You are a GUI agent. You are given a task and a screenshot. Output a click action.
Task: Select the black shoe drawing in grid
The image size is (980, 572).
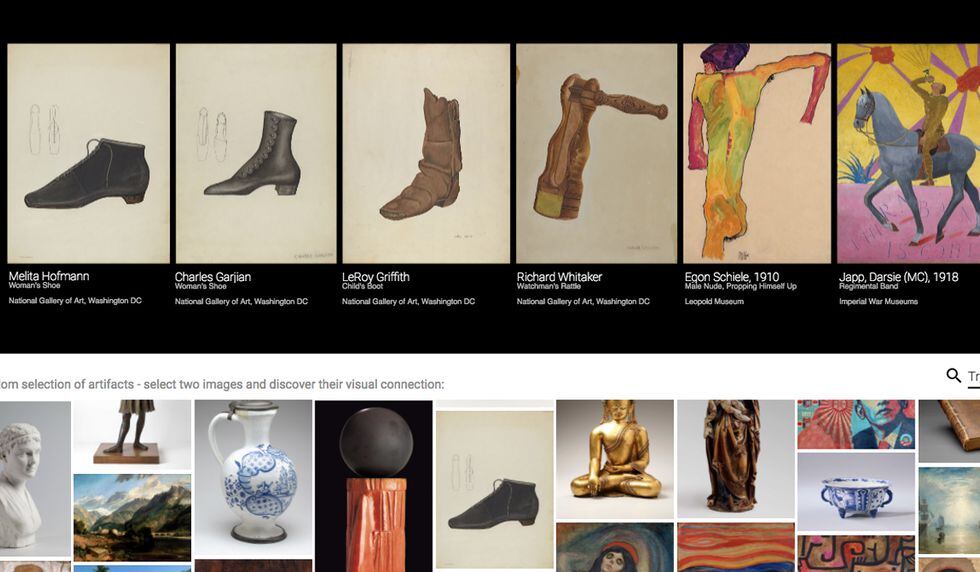494,489
